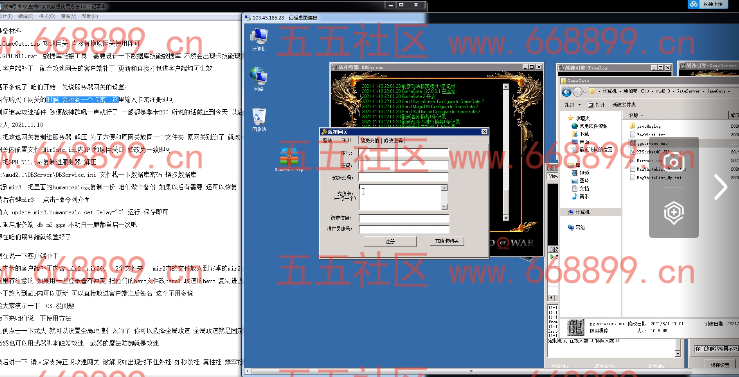The width and height of the screenshot is (739, 377).
Task: Switch to the fourth tab in login dialog
Action: [393, 140]
